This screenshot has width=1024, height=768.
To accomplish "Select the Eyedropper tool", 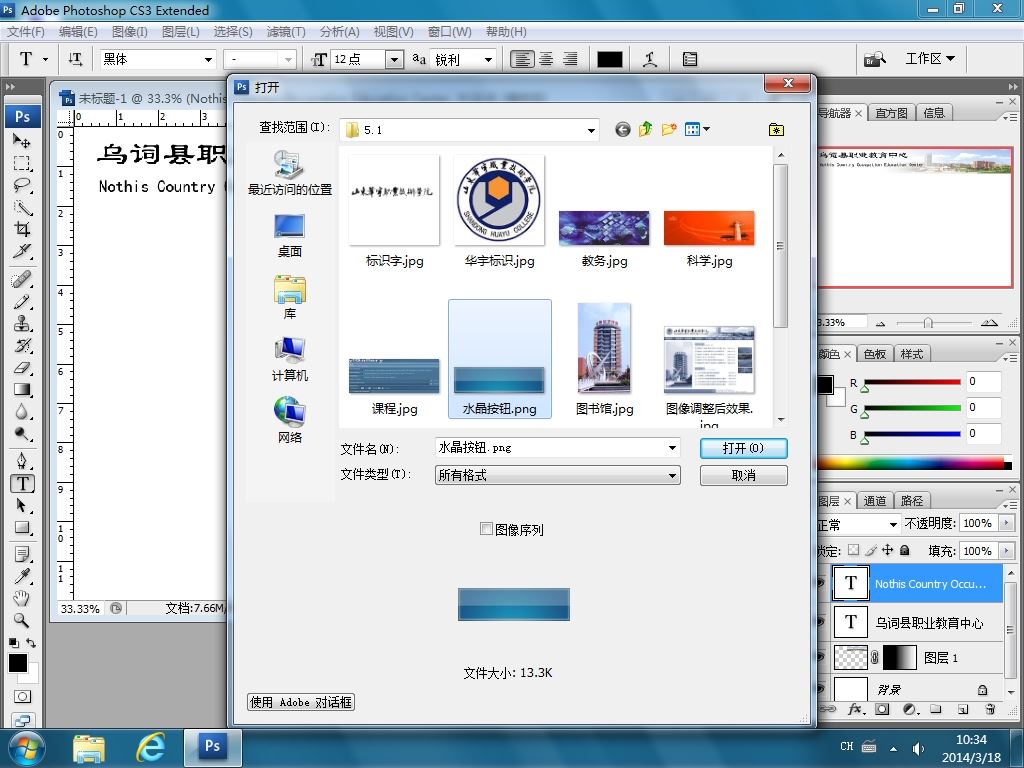I will pyautogui.click(x=22, y=576).
